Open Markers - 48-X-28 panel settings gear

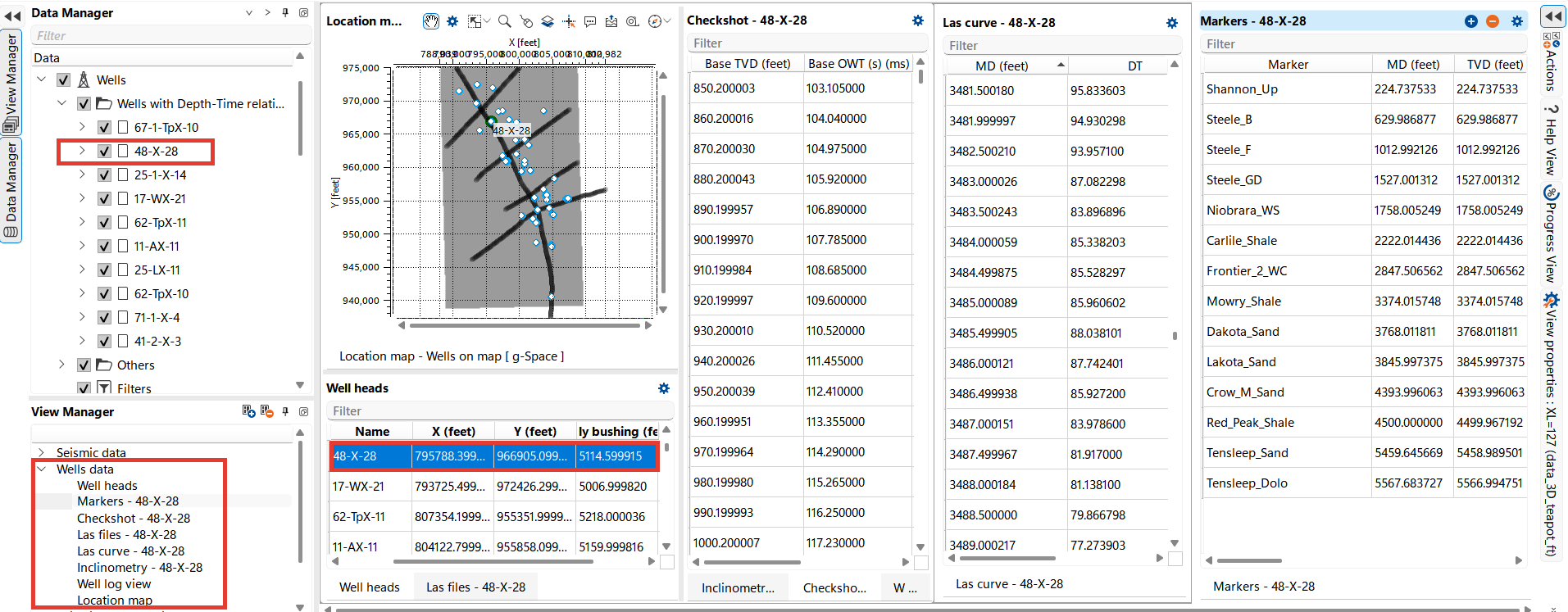coord(1517,21)
